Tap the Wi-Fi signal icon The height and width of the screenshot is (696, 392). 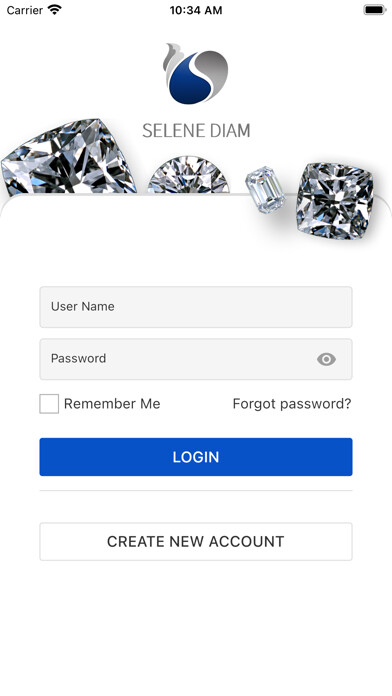[55, 10]
